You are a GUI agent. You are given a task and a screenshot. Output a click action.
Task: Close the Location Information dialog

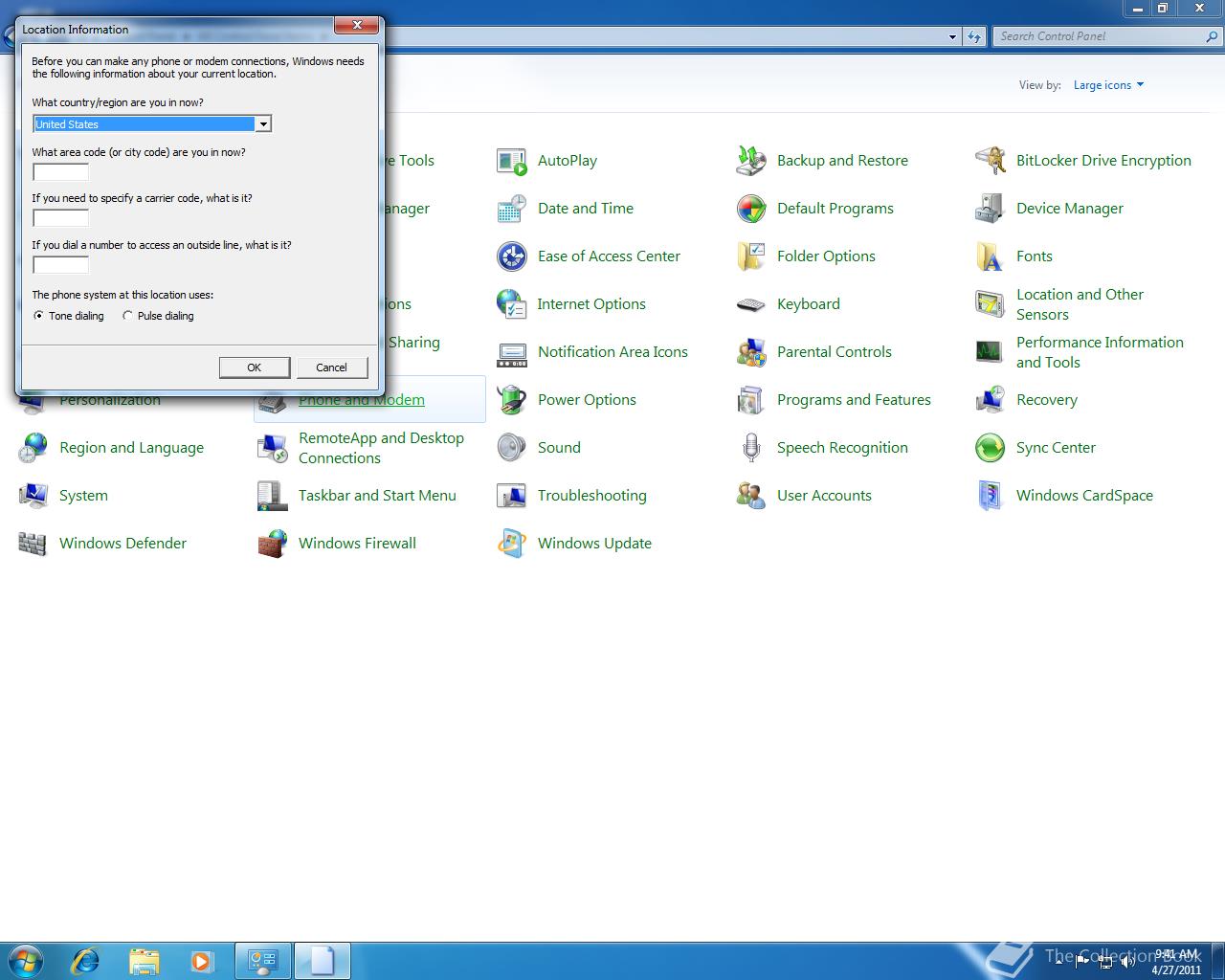tap(356, 26)
